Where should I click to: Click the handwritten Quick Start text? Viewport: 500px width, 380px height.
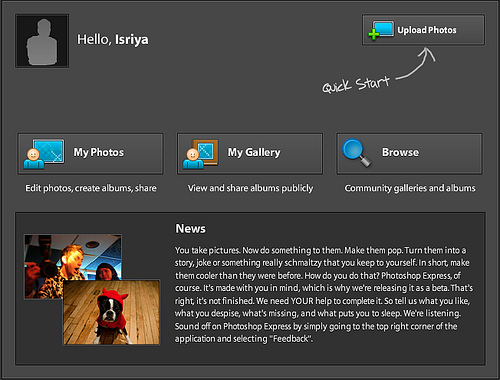[355, 84]
